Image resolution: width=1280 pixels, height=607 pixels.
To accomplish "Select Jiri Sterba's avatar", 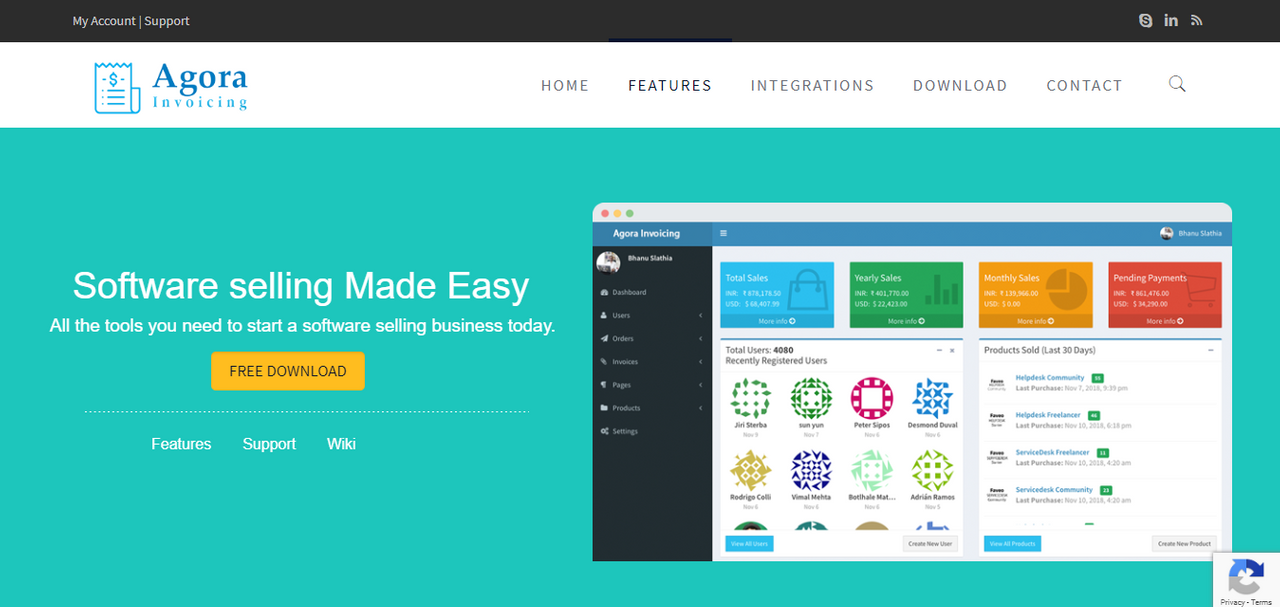I will point(750,398).
